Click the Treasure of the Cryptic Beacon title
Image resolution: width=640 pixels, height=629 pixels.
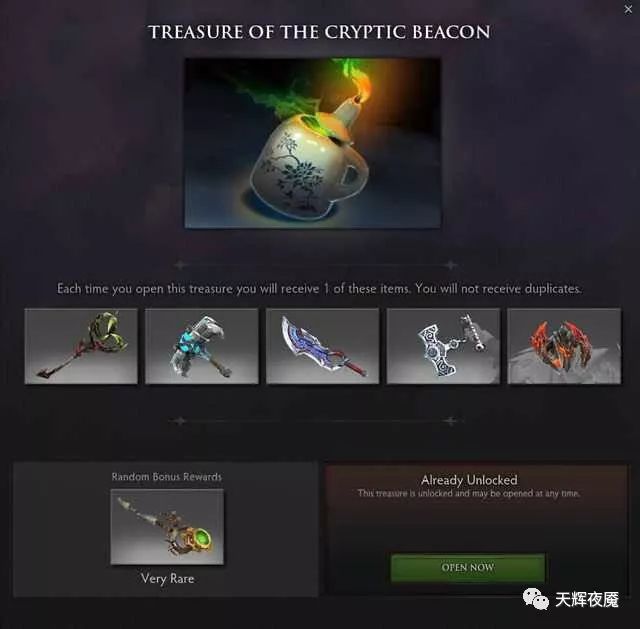pyautogui.click(x=319, y=32)
